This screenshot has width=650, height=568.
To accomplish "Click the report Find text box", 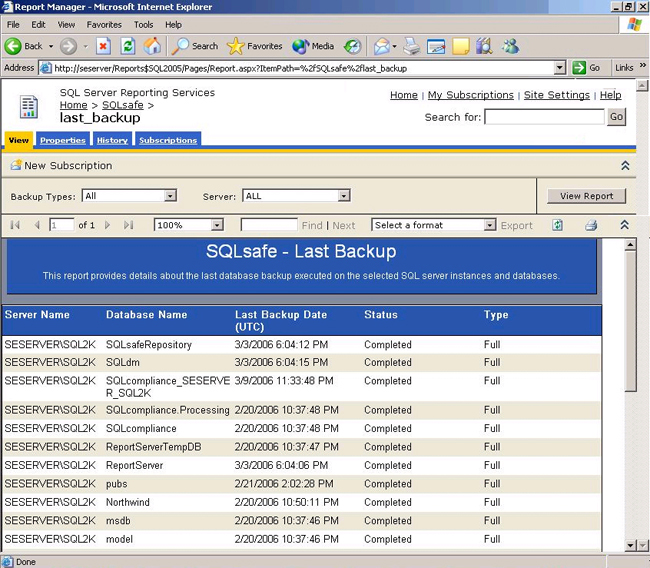I will click(x=269, y=225).
